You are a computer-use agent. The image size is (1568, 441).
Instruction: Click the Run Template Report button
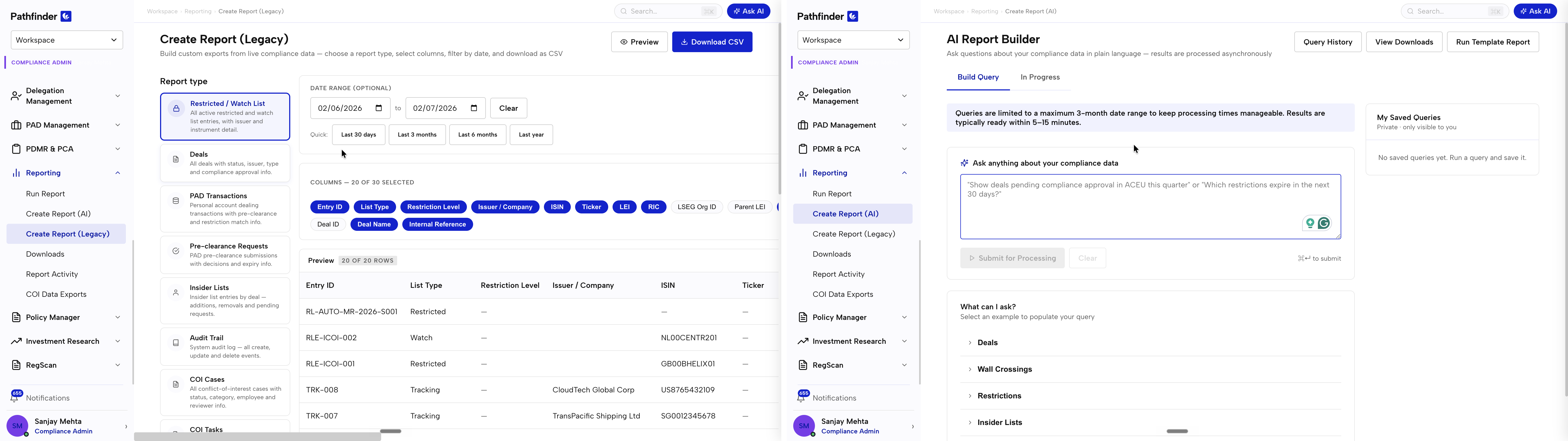1493,42
